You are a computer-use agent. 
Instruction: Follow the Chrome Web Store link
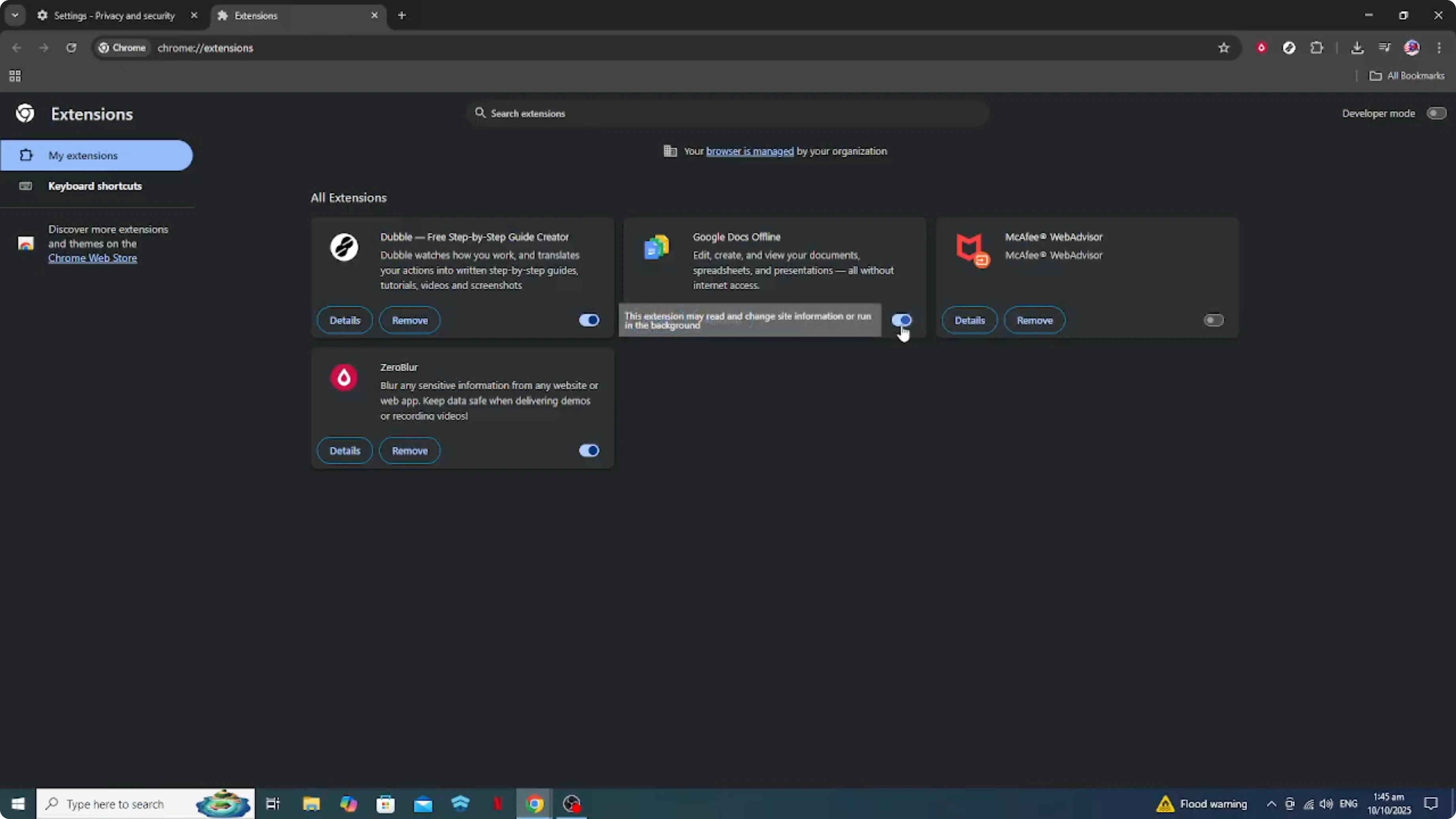coord(93,258)
